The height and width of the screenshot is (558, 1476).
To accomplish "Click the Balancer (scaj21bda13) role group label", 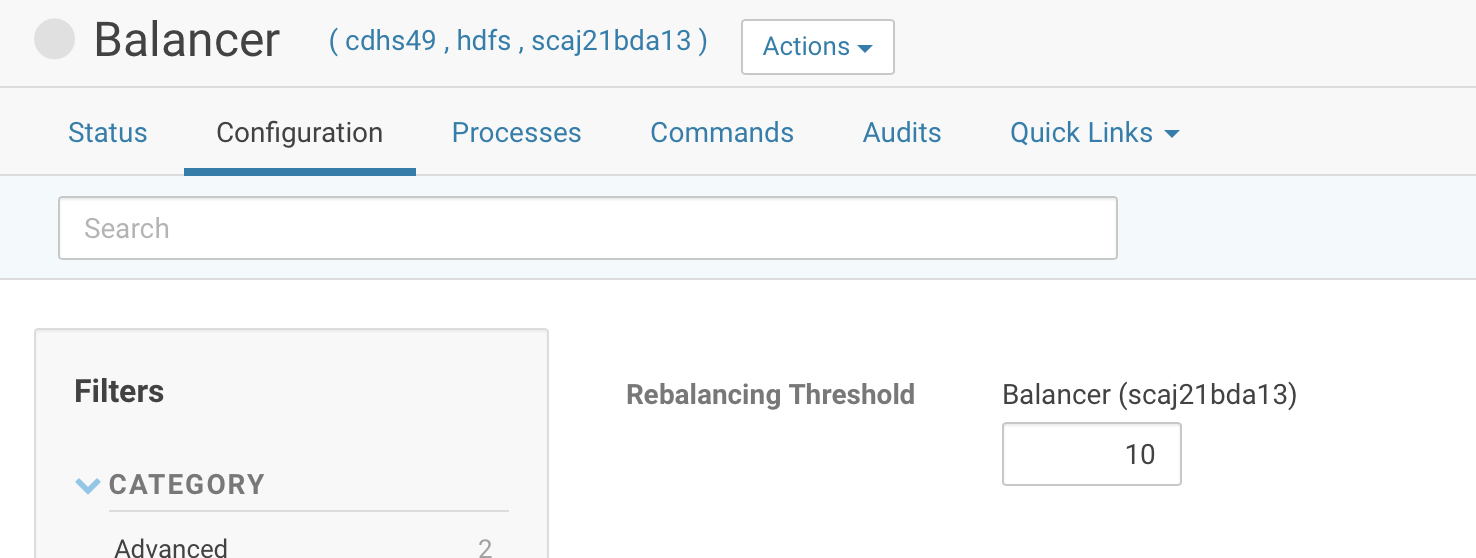I will [1149, 395].
